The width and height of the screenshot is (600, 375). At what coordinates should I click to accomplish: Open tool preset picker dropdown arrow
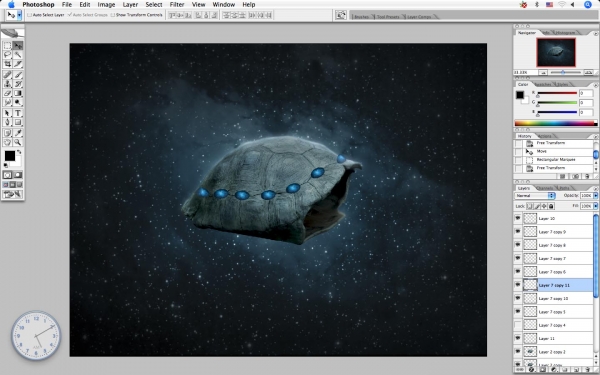coord(19,15)
